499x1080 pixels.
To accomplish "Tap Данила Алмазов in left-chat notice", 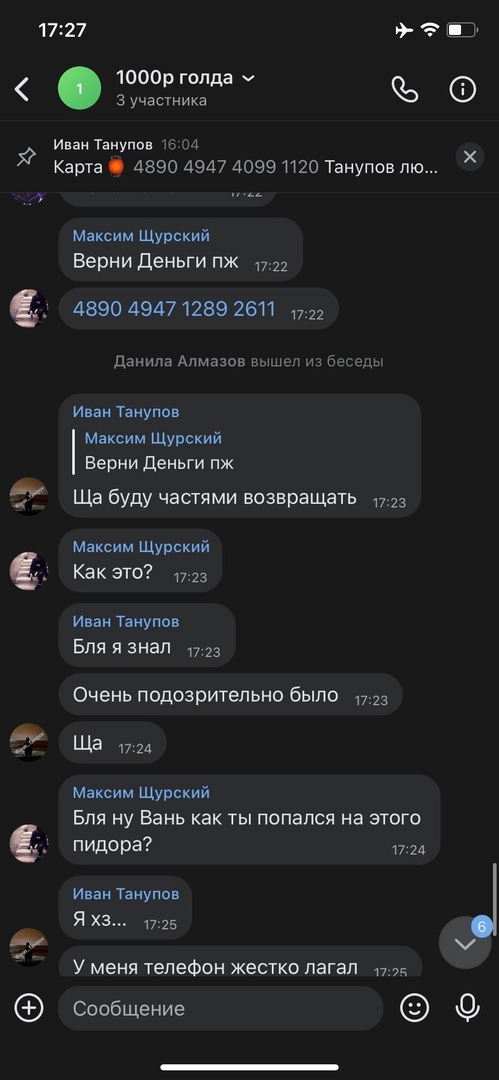I will click(179, 361).
